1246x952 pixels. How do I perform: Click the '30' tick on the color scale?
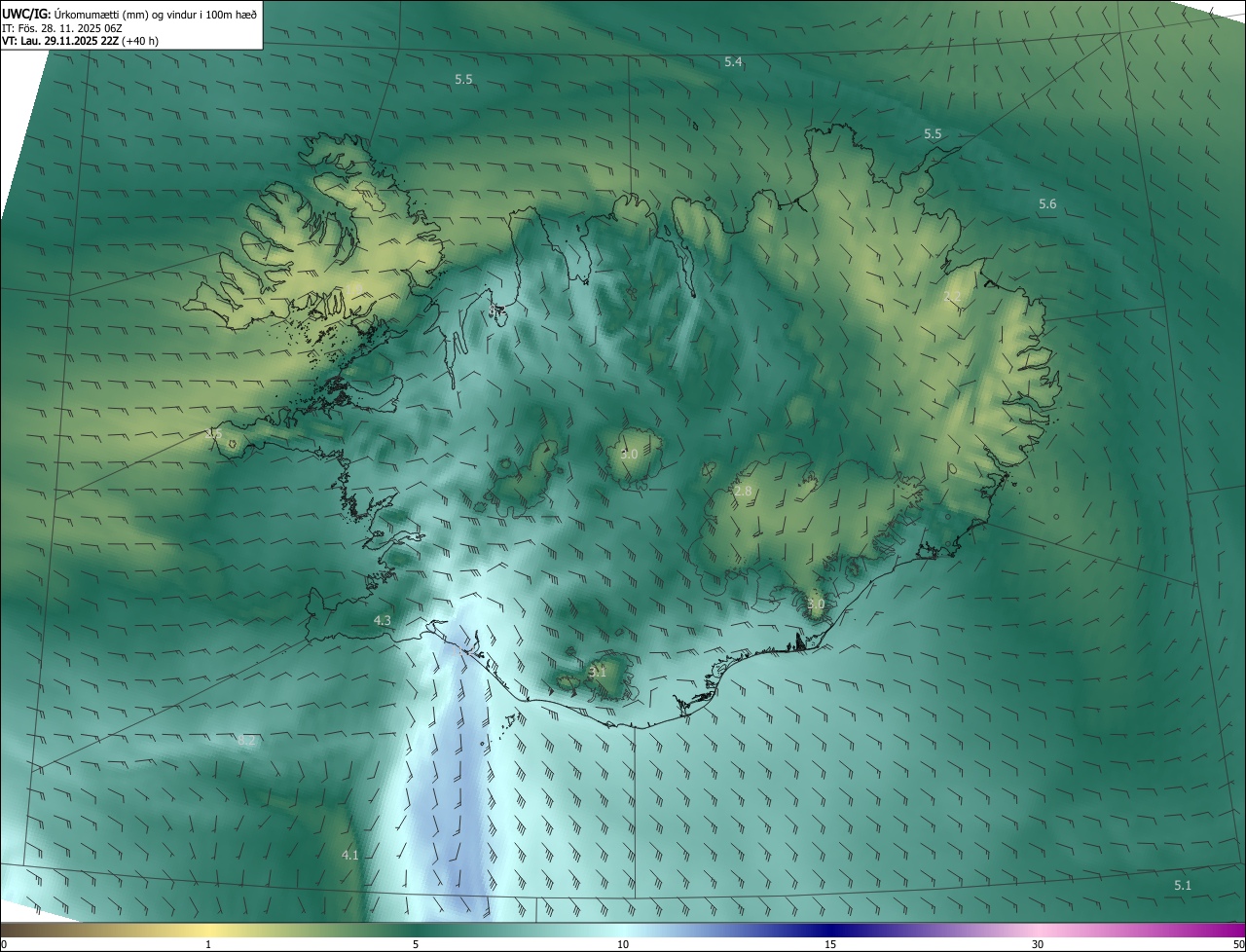[x=1038, y=944]
